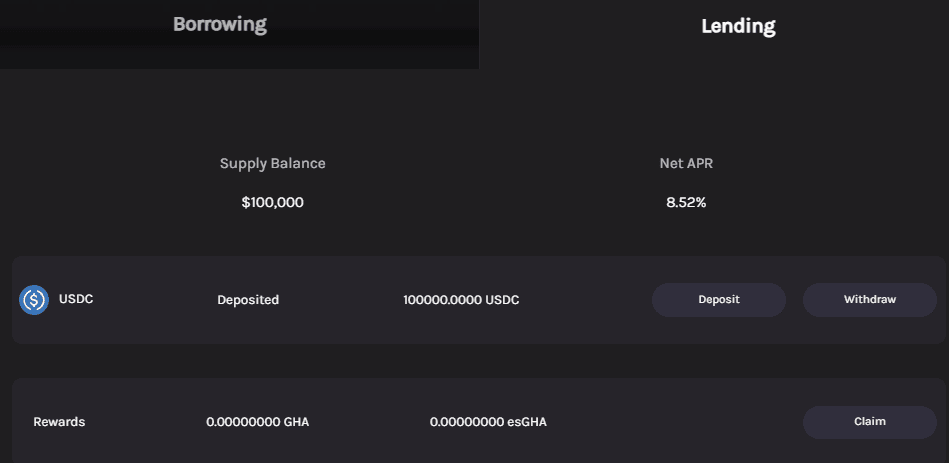Click the Supply Balance heading
Viewport: 949px width, 463px height.
(272, 163)
